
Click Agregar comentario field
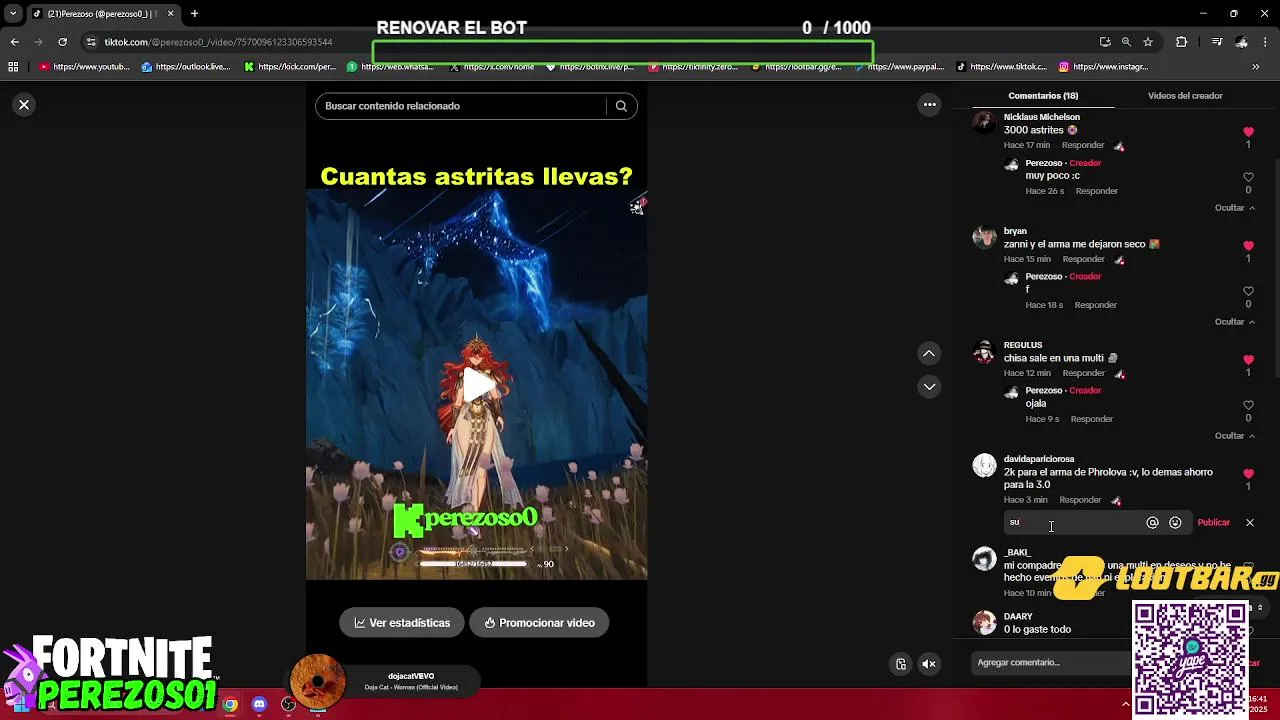click(x=1050, y=663)
